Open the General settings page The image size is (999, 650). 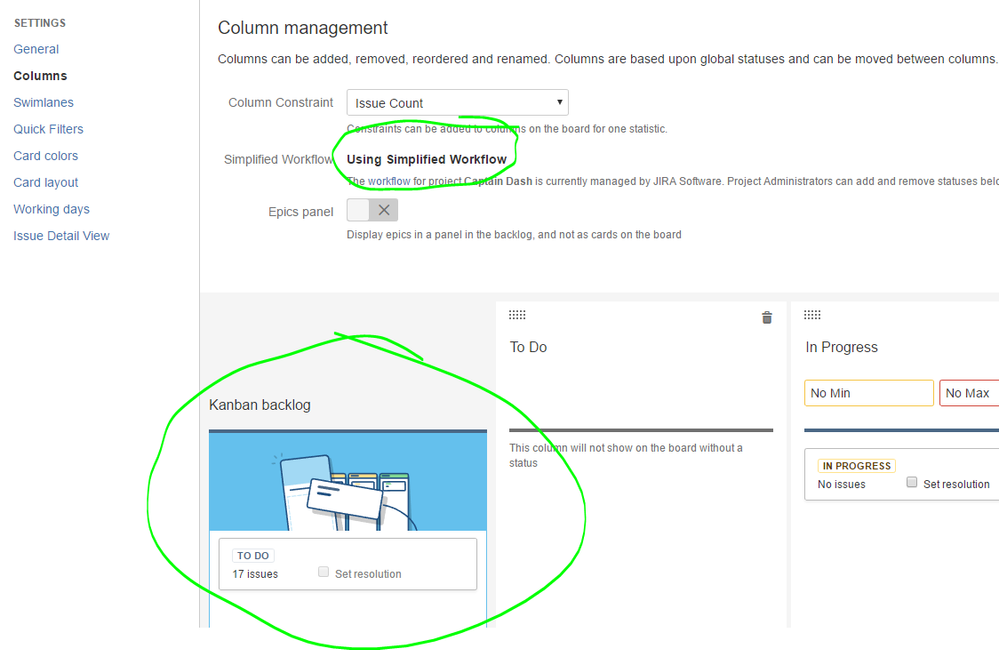(36, 49)
